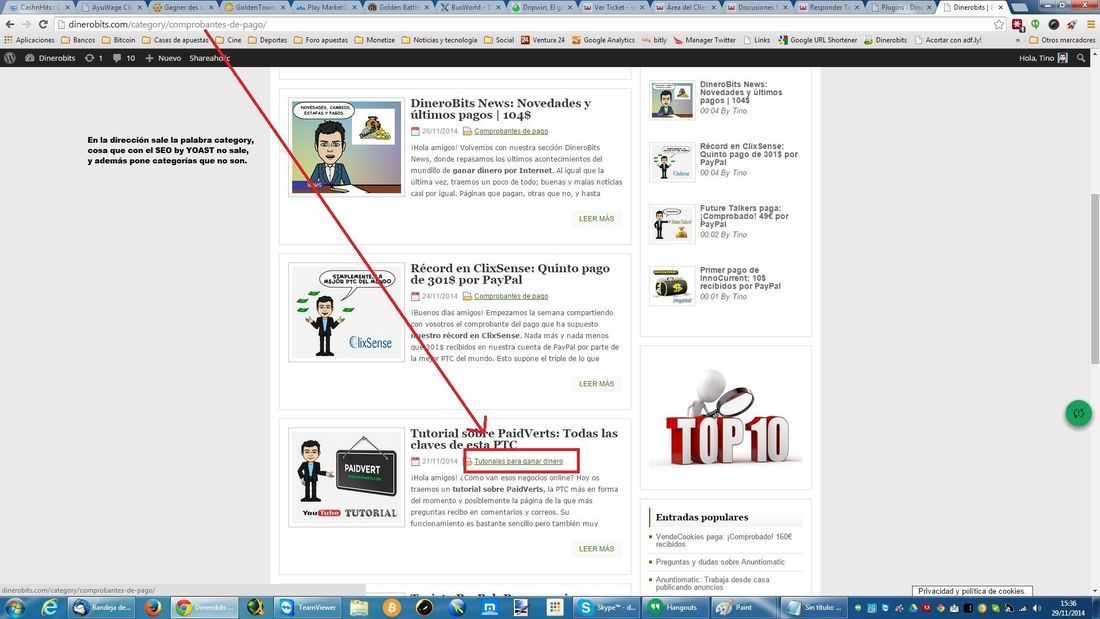The image size is (1100, 619).
Task: Click the ClixSense post thumbnail image
Action: (x=347, y=312)
